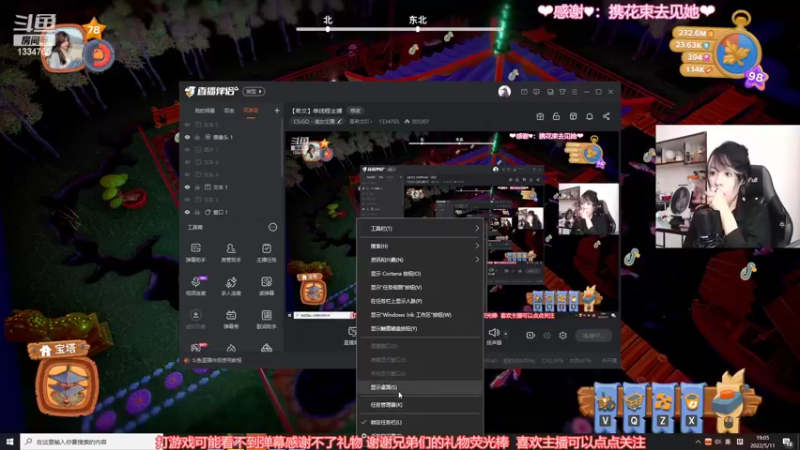Open the speaker dropdown arrow
Viewport: 800px width, 450px height.
click(x=506, y=334)
